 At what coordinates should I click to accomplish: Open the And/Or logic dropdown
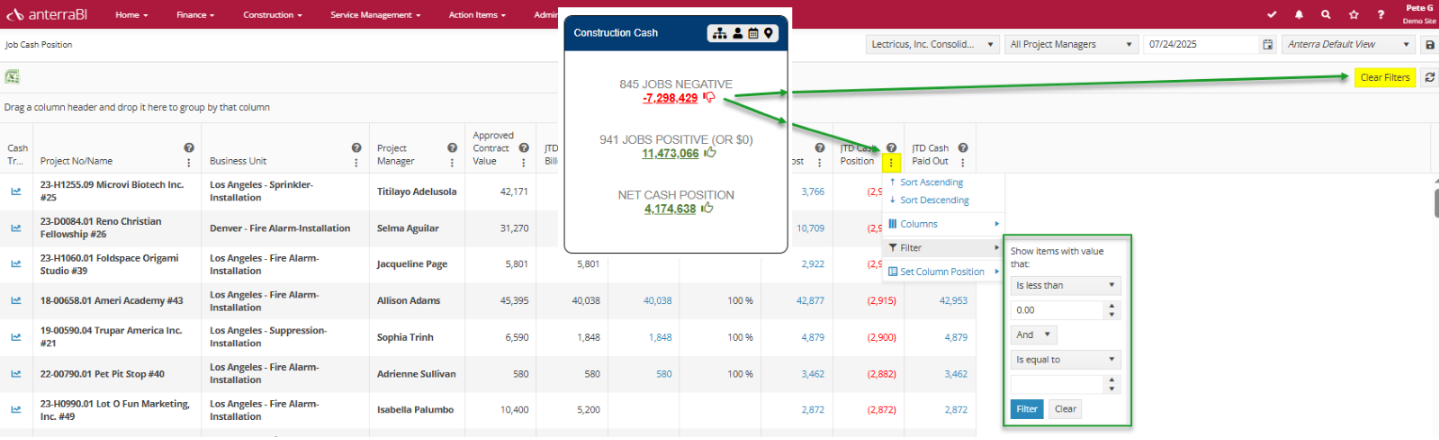coord(1034,335)
